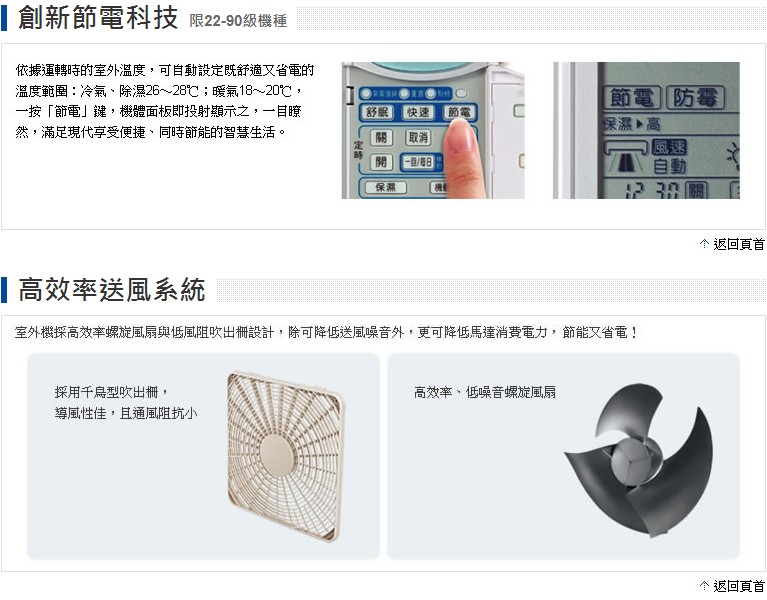Click the 創新節電科技 section heading
Screen dimensions: 767x600
pyautogui.click(x=98, y=18)
